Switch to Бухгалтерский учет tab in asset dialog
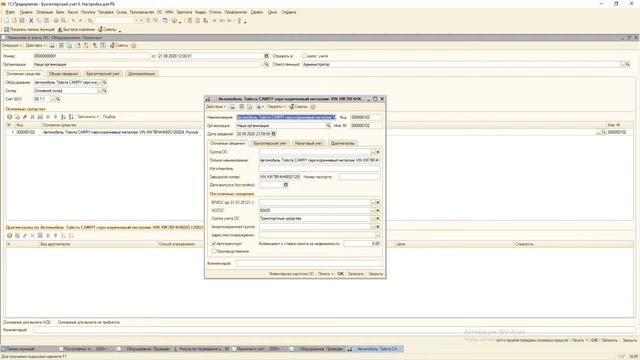This screenshot has width=640, height=360. 270,143
